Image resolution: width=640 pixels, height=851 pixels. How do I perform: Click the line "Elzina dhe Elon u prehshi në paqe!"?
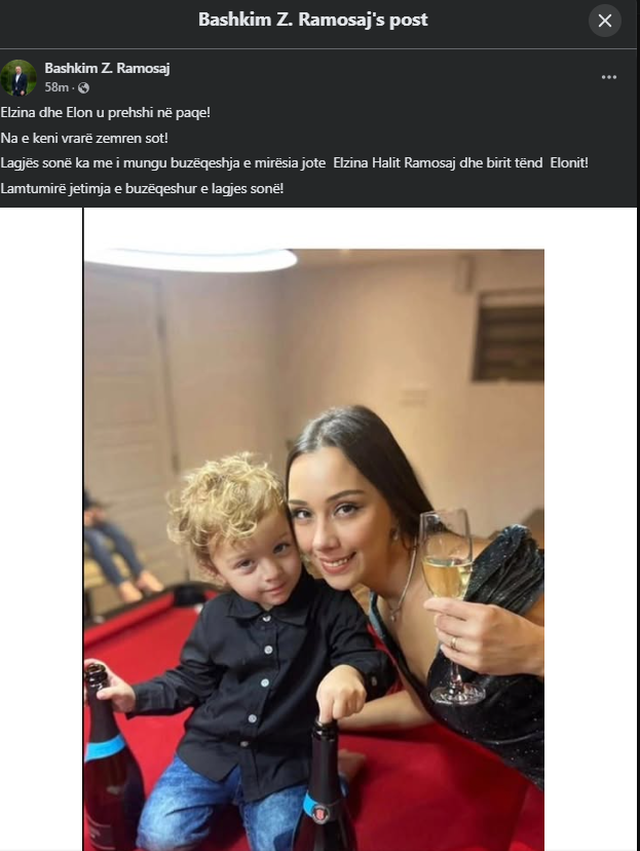[x=105, y=113]
